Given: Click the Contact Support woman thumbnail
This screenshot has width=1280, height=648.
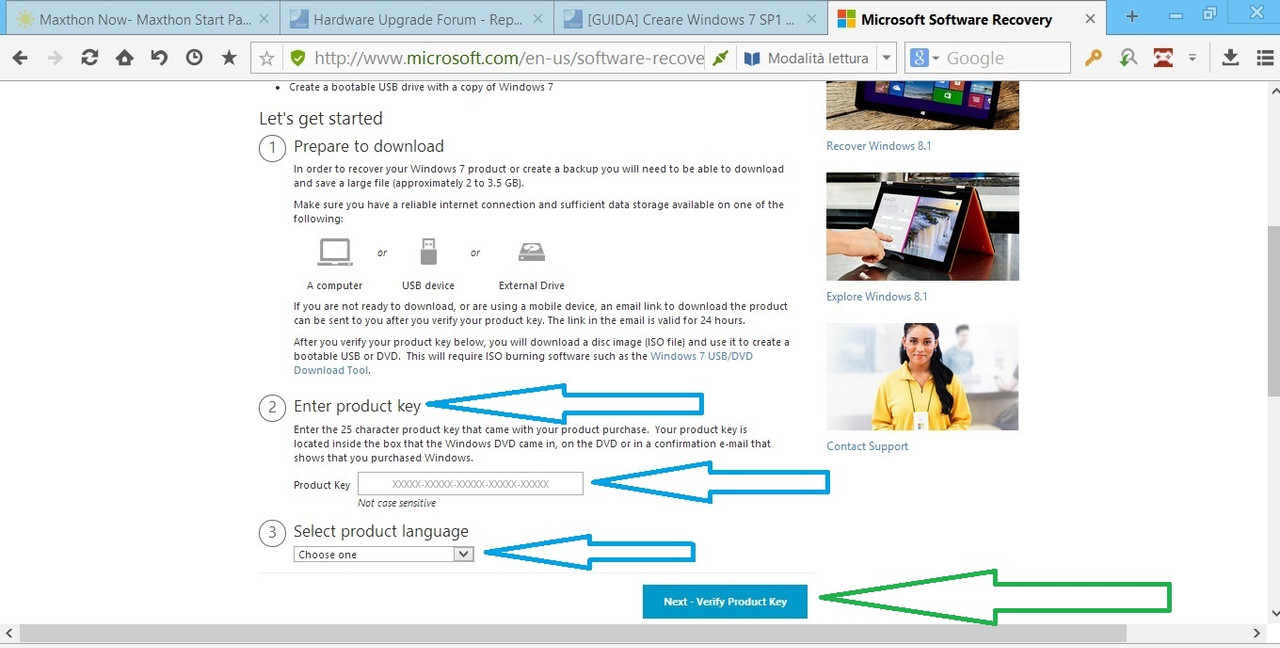Looking at the screenshot, I should coord(922,376).
